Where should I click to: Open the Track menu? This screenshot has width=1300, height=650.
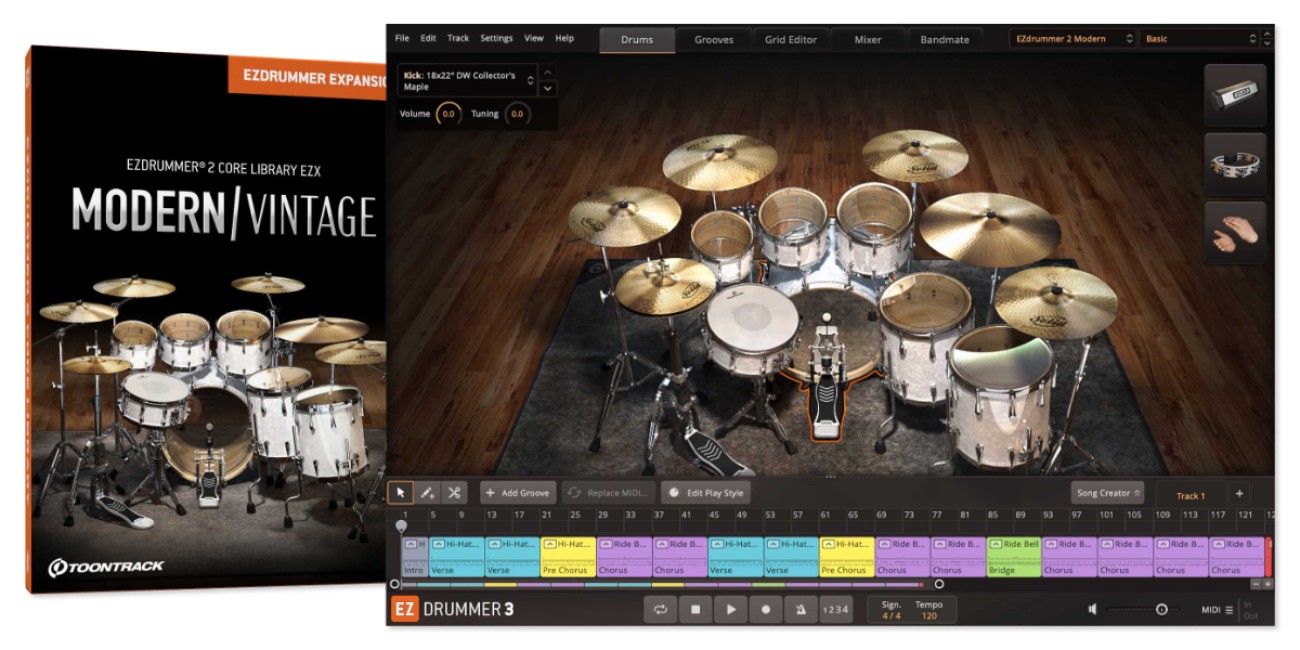coord(458,38)
